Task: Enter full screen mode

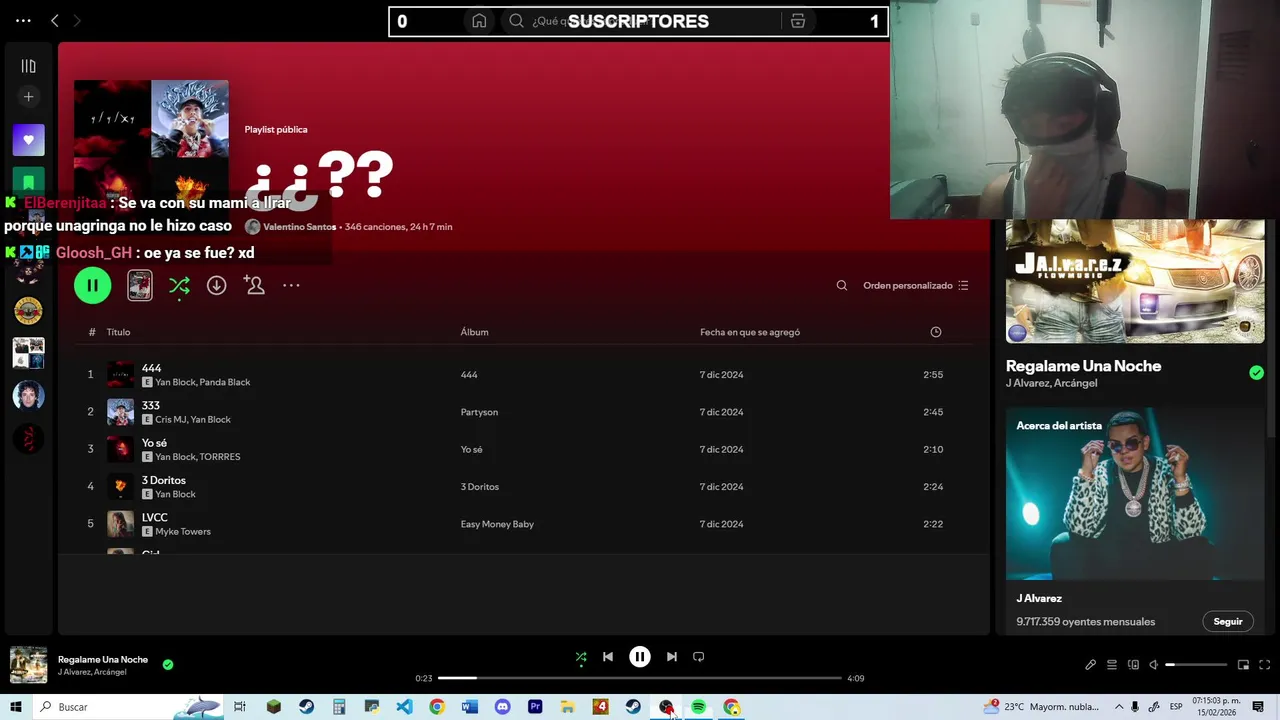Action: pos(1265,665)
